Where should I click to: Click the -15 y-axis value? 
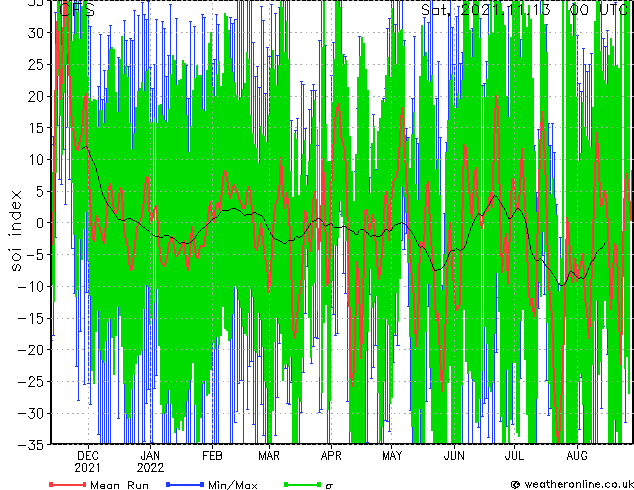click(31, 319)
